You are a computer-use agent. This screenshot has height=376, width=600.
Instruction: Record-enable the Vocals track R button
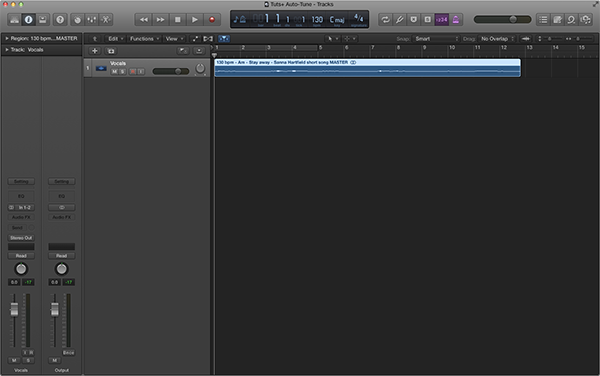(x=133, y=72)
